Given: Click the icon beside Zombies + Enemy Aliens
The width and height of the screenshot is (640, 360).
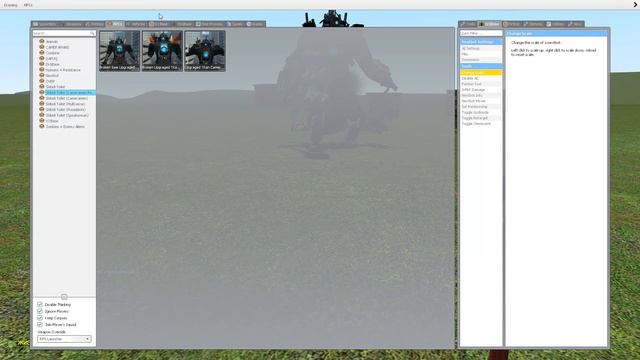Looking at the screenshot, I should (x=42, y=127).
